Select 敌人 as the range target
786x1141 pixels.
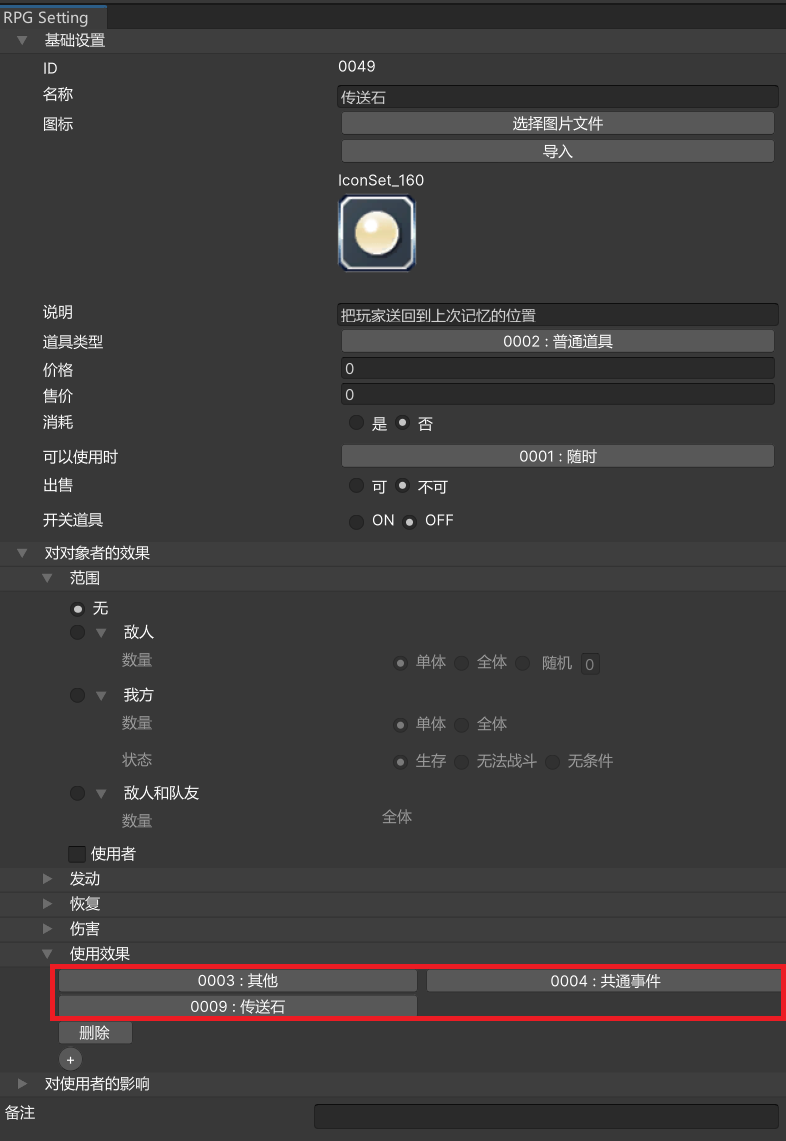(x=77, y=633)
